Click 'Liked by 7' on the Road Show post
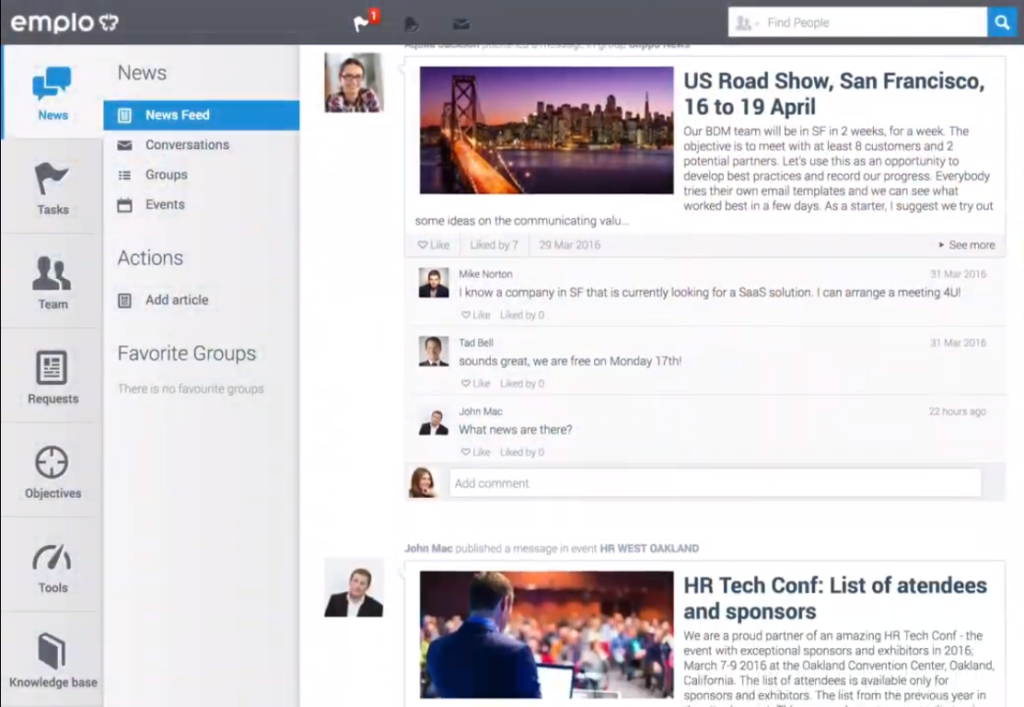The image size is (1024, 707). 494,245
